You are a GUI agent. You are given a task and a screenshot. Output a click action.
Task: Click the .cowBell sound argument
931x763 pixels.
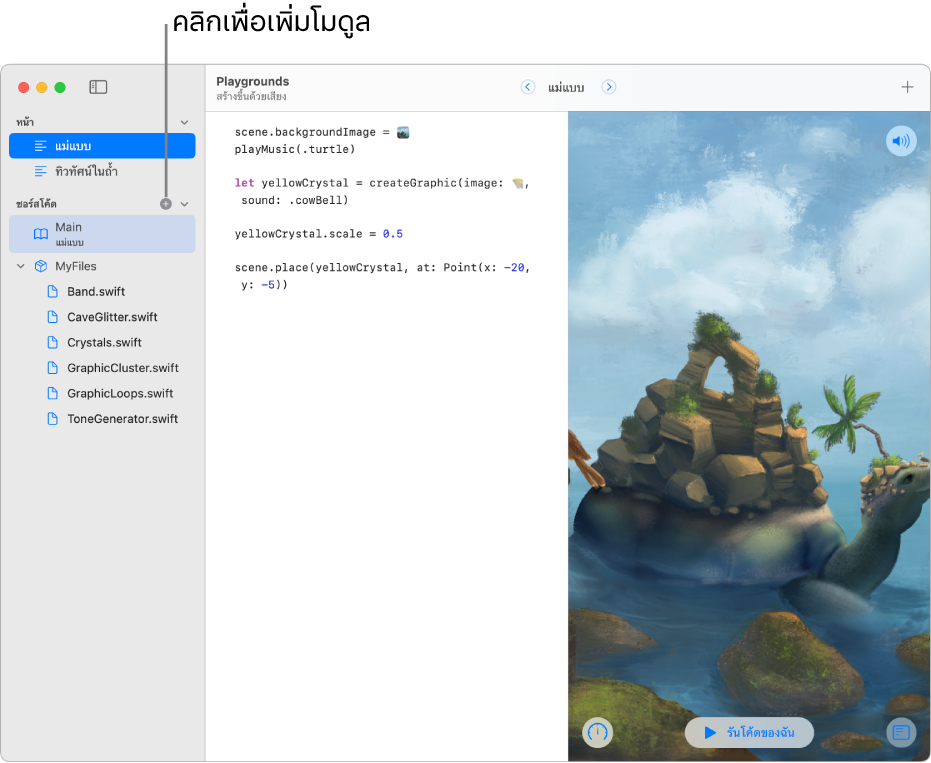(x=315, y=200)
